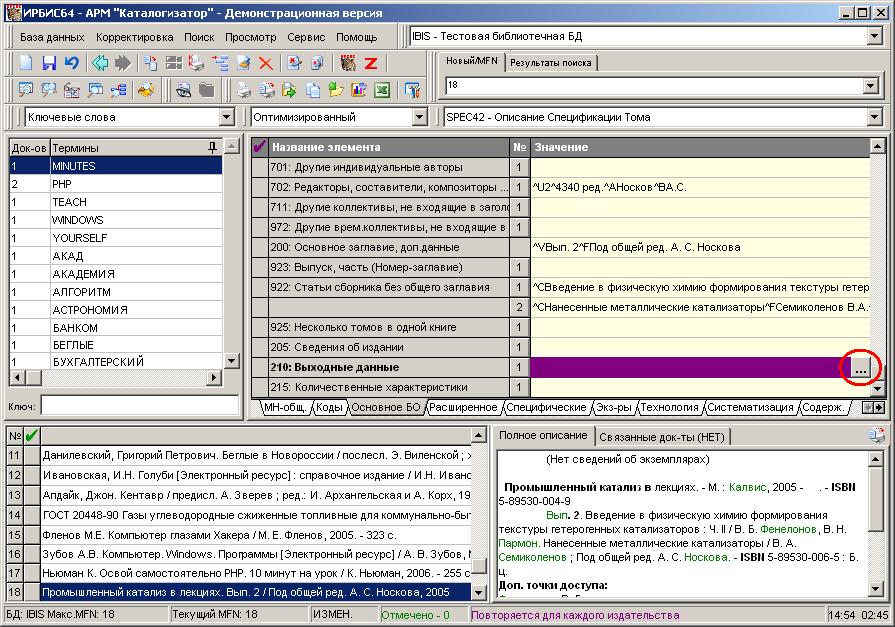
Task: Click the printer icon in the second toolbar row
Action: (x=243, y=90)
